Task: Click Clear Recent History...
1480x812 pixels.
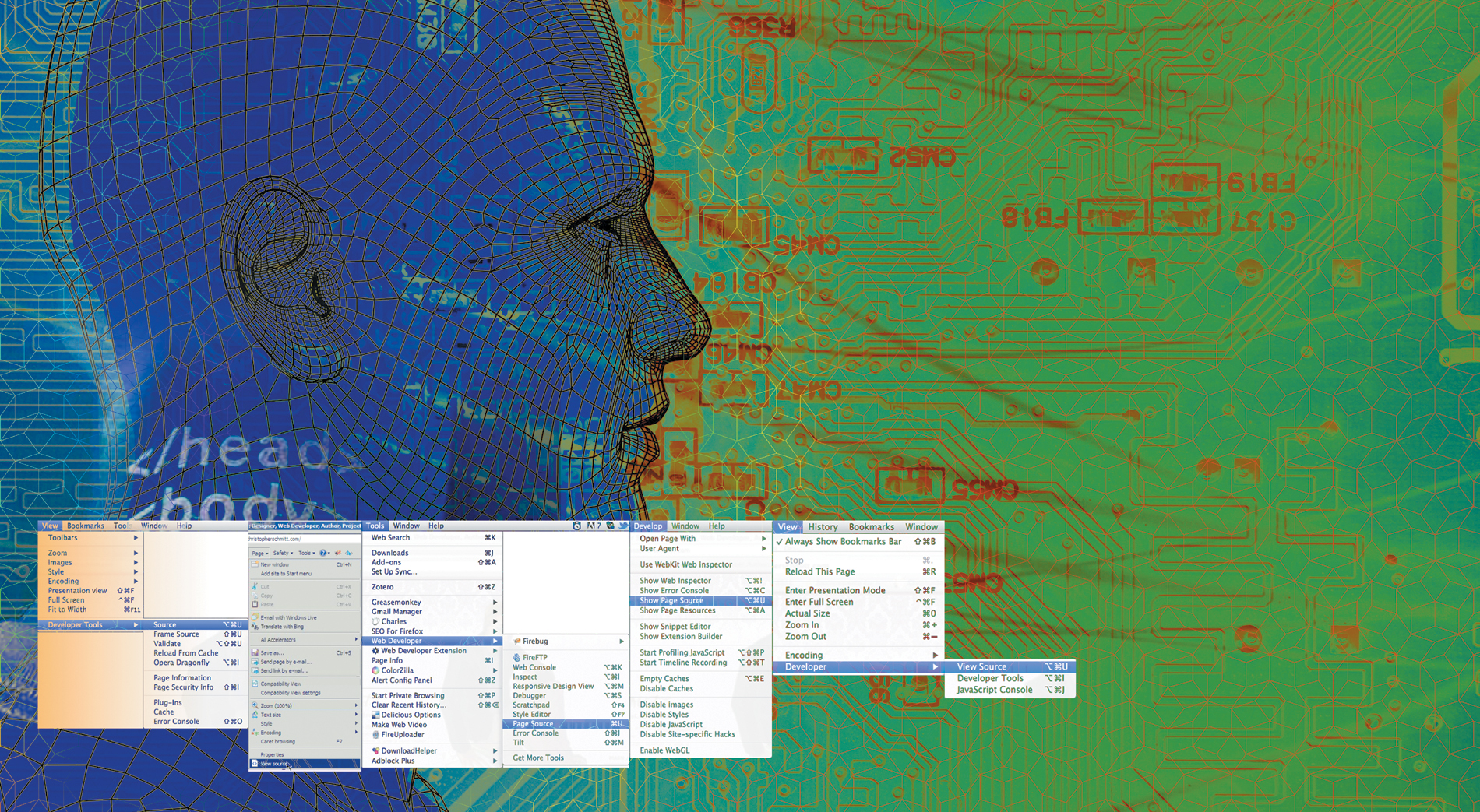Action: point(409,705)
